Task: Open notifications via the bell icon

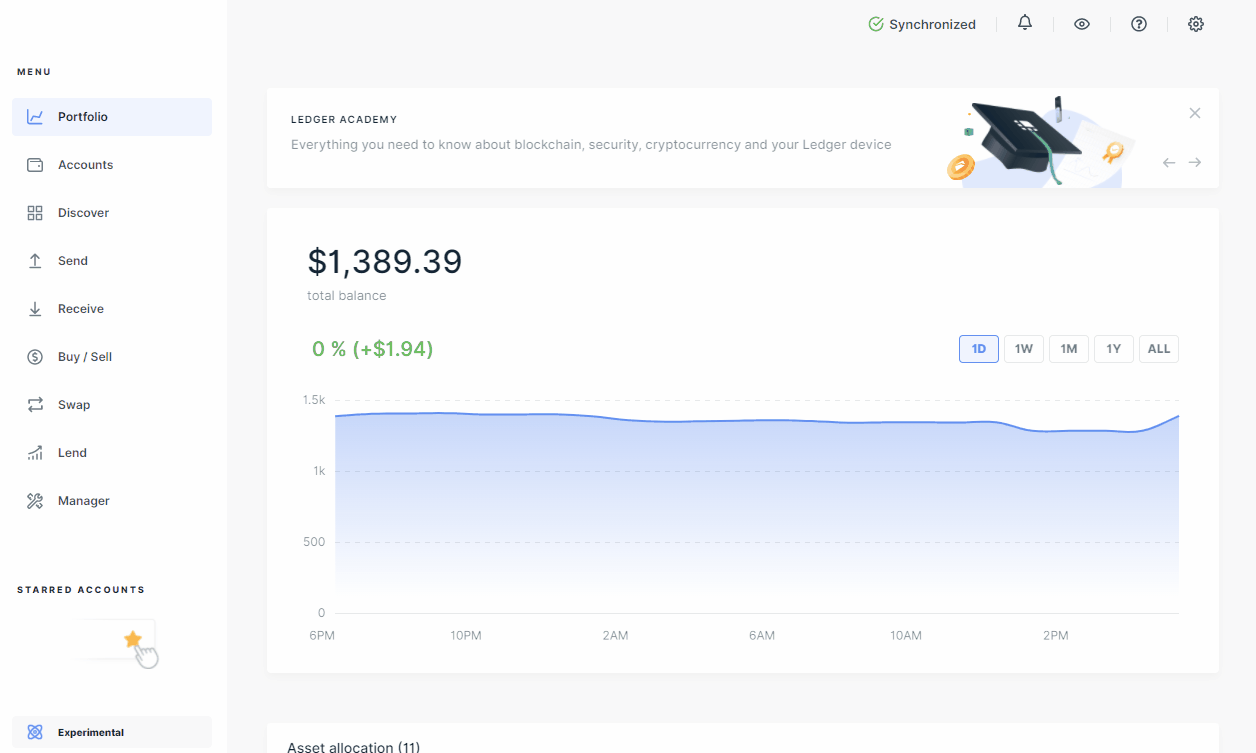Action: (1024, 23)
